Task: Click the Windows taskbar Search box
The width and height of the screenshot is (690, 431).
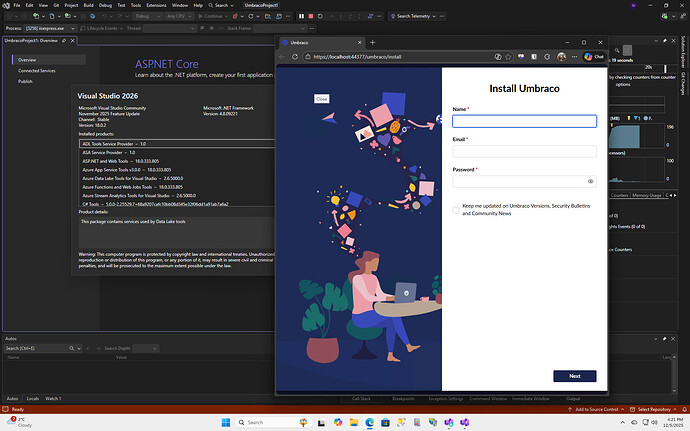Action: (x=273, y=423)
